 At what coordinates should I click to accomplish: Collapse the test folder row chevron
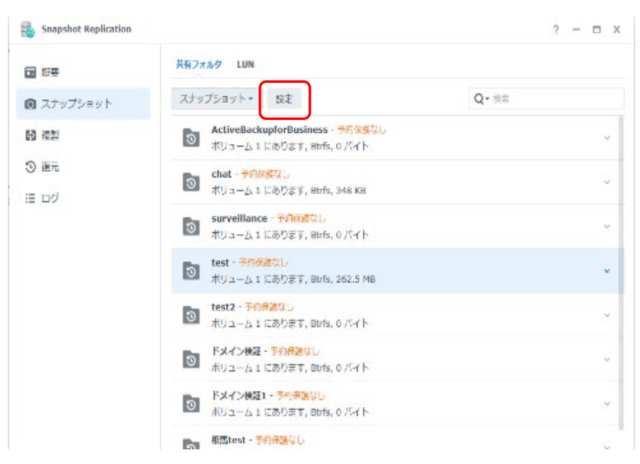tap(606, 271)
